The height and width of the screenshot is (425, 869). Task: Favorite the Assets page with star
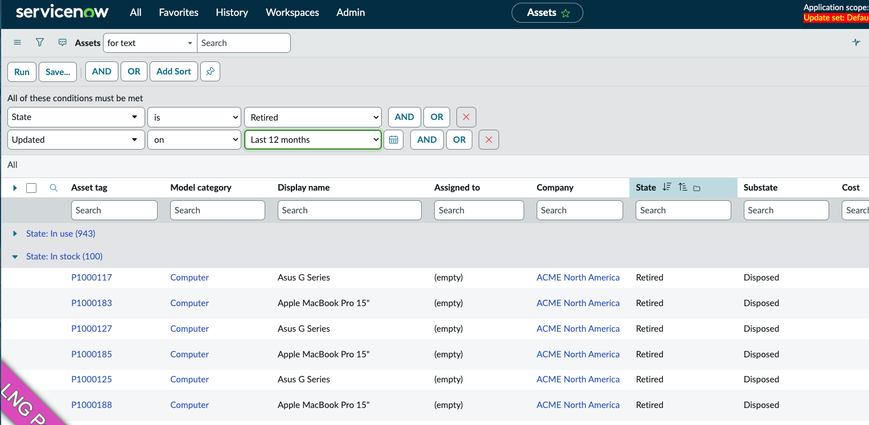pyautogui.click(x=566, y=13)
